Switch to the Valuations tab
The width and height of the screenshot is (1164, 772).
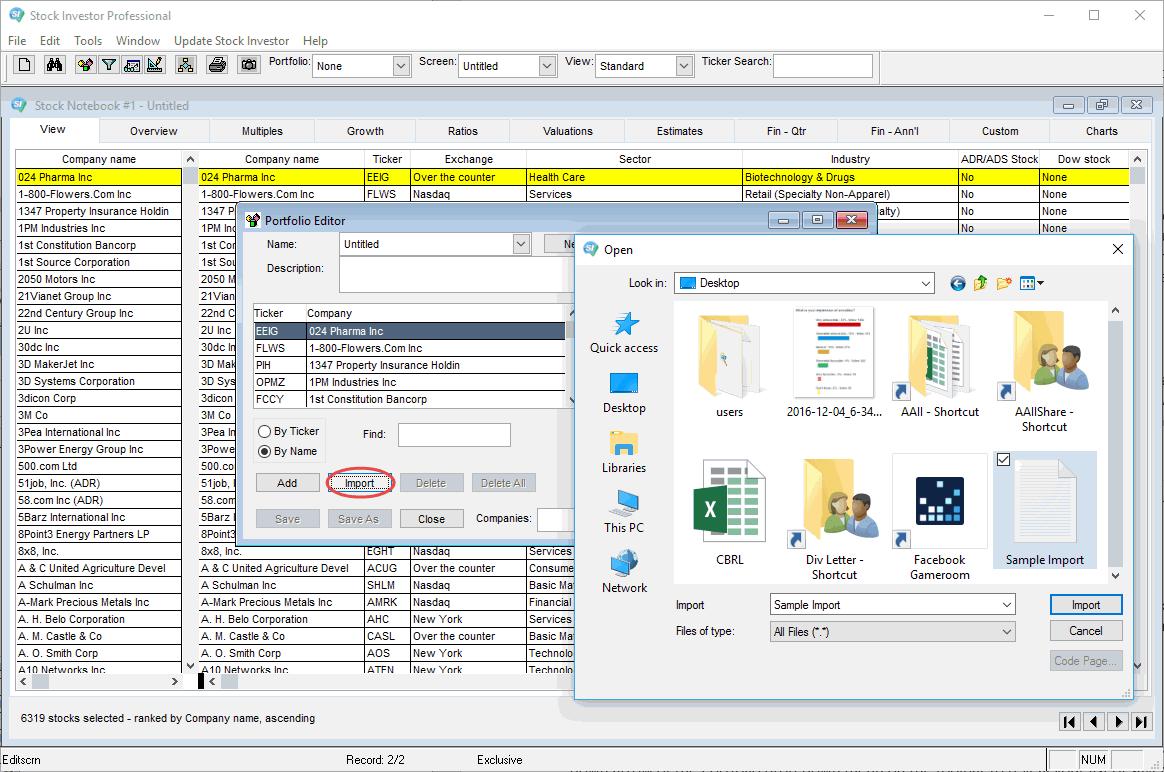click(x=566, y=130)
